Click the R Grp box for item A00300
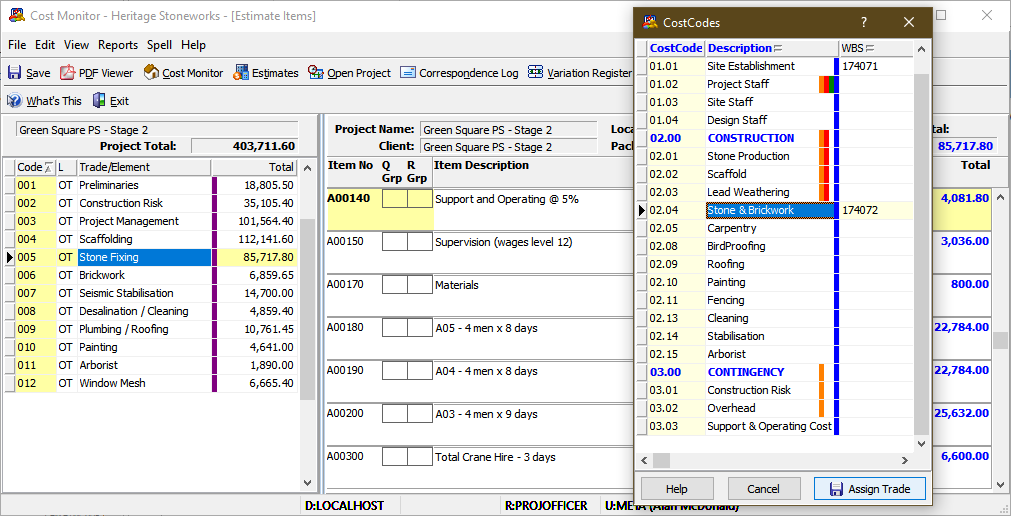Viewport: 1011px width, 516px height. coord(420,457)
